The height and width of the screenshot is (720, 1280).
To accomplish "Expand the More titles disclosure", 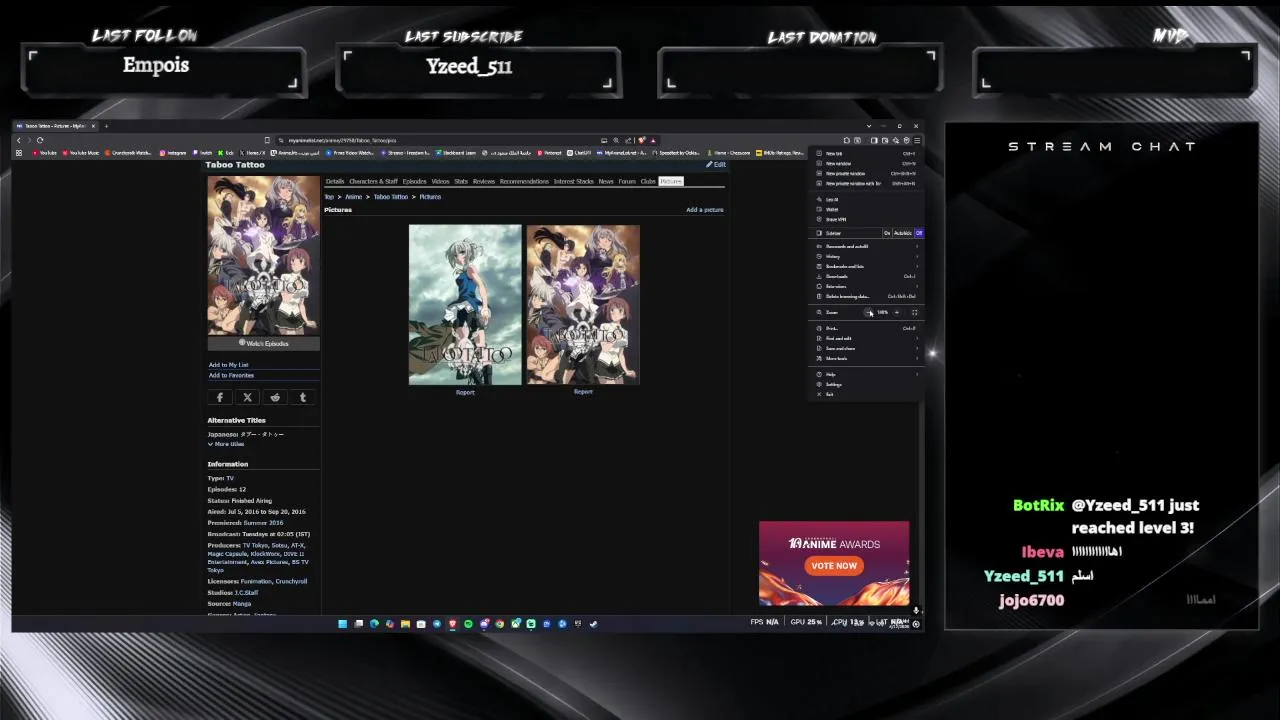I will [227, 444].
